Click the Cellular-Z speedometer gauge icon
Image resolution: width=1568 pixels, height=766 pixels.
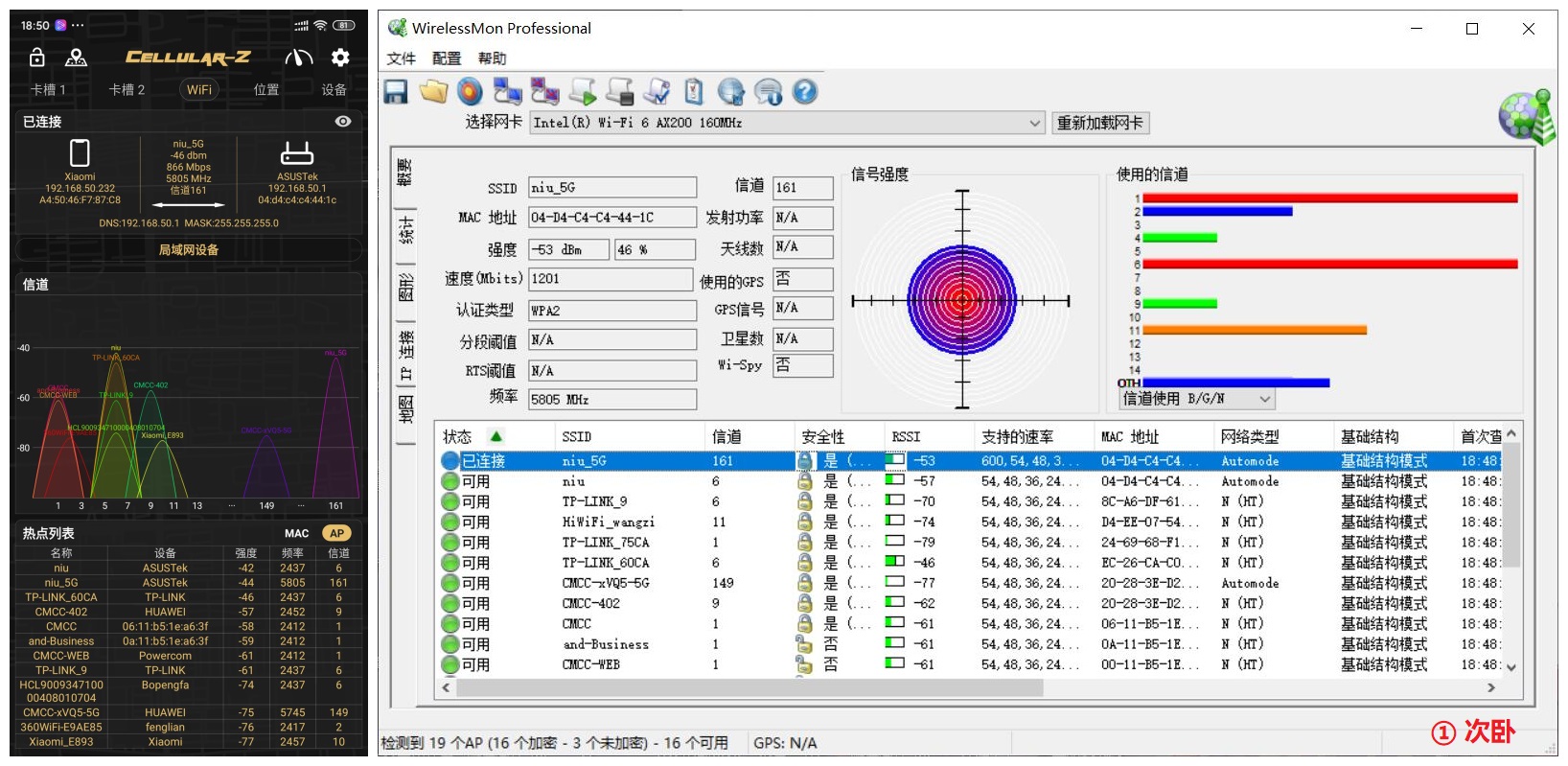298,58
